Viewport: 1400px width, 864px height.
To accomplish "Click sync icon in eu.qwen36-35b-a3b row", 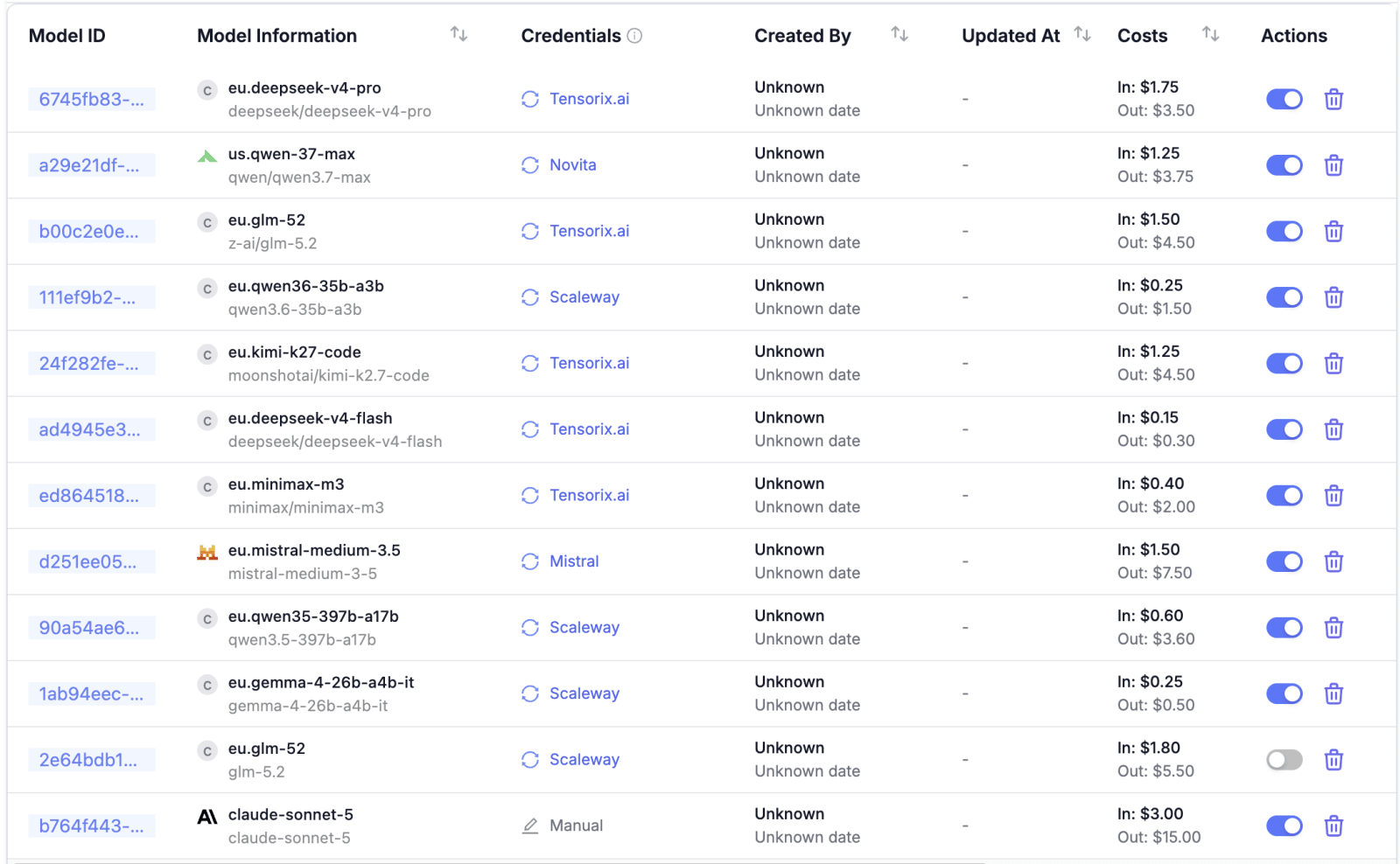I will 530,297.
